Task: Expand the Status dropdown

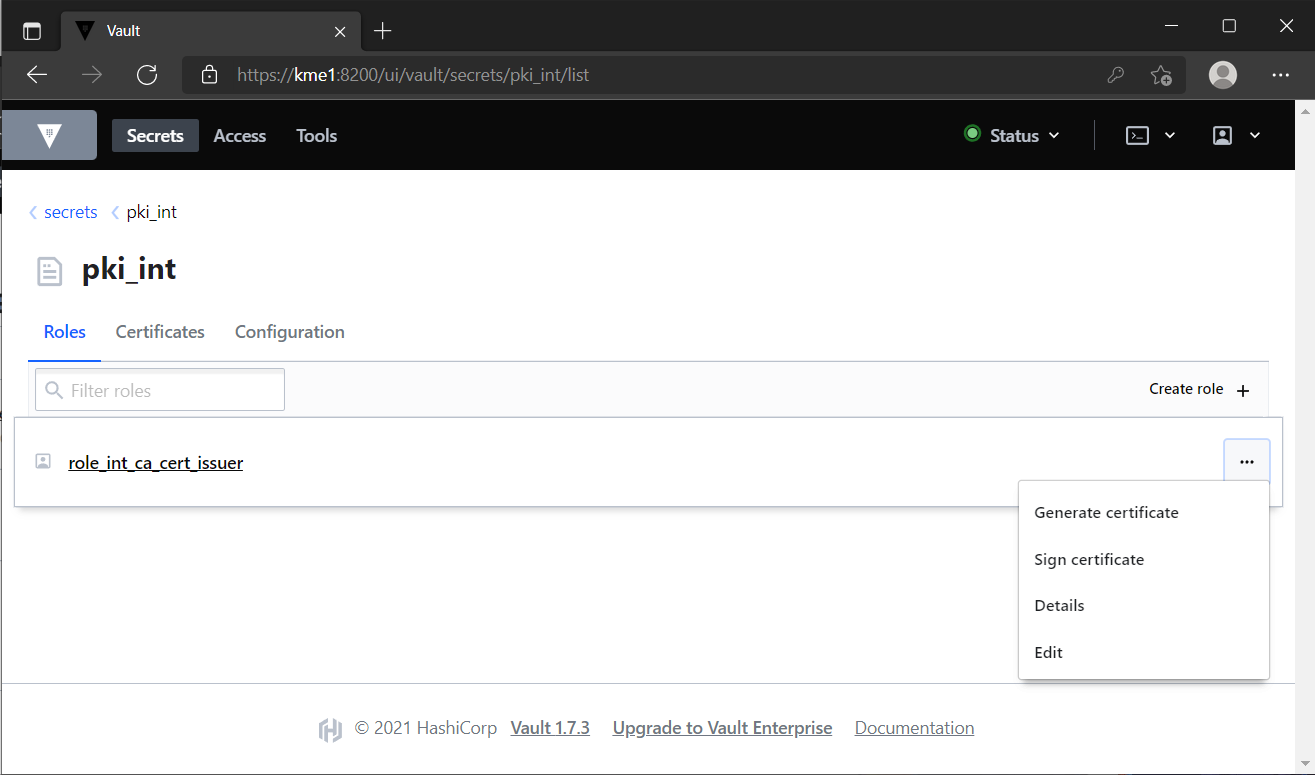Action: click(1011, 135)
